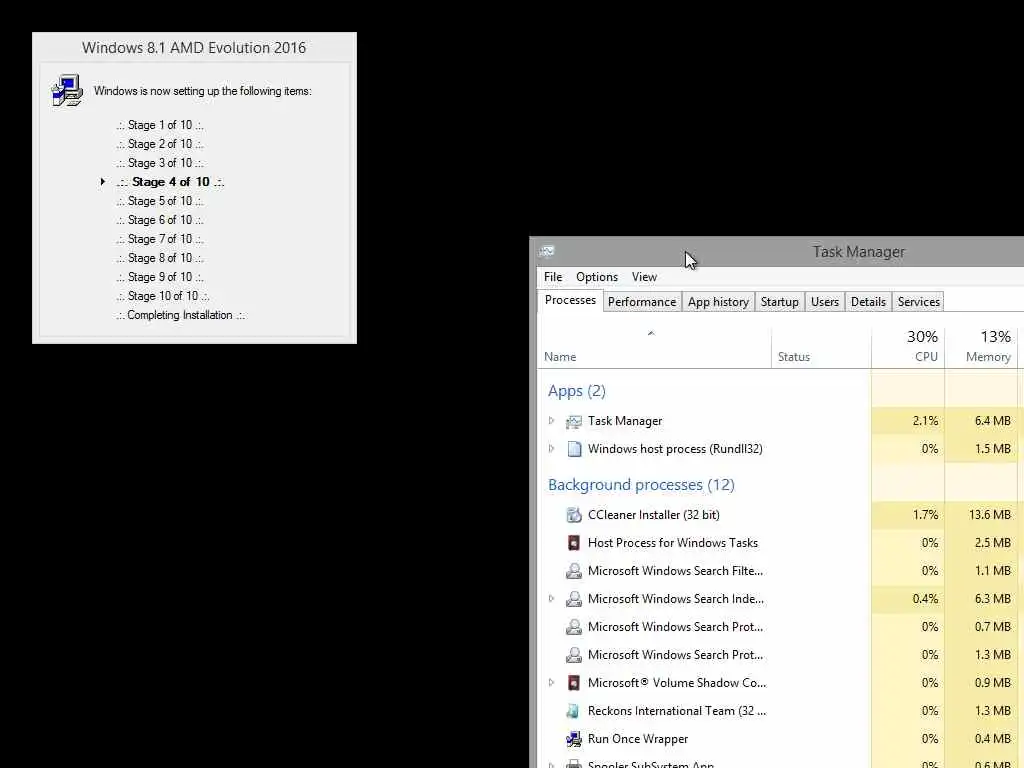The height and width of the screenshot is (768, 1024).
Task: Open the Options menu
Action: 596,277
